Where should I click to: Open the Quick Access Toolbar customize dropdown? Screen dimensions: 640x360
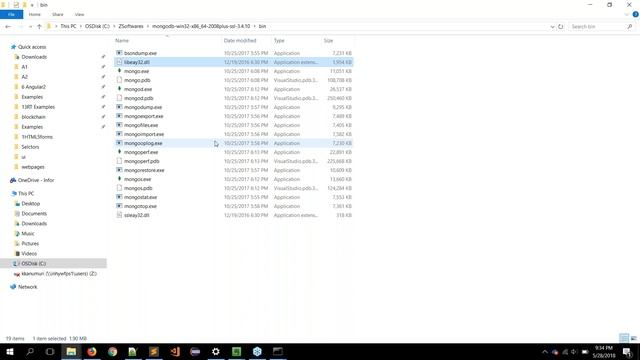(32, 5)
